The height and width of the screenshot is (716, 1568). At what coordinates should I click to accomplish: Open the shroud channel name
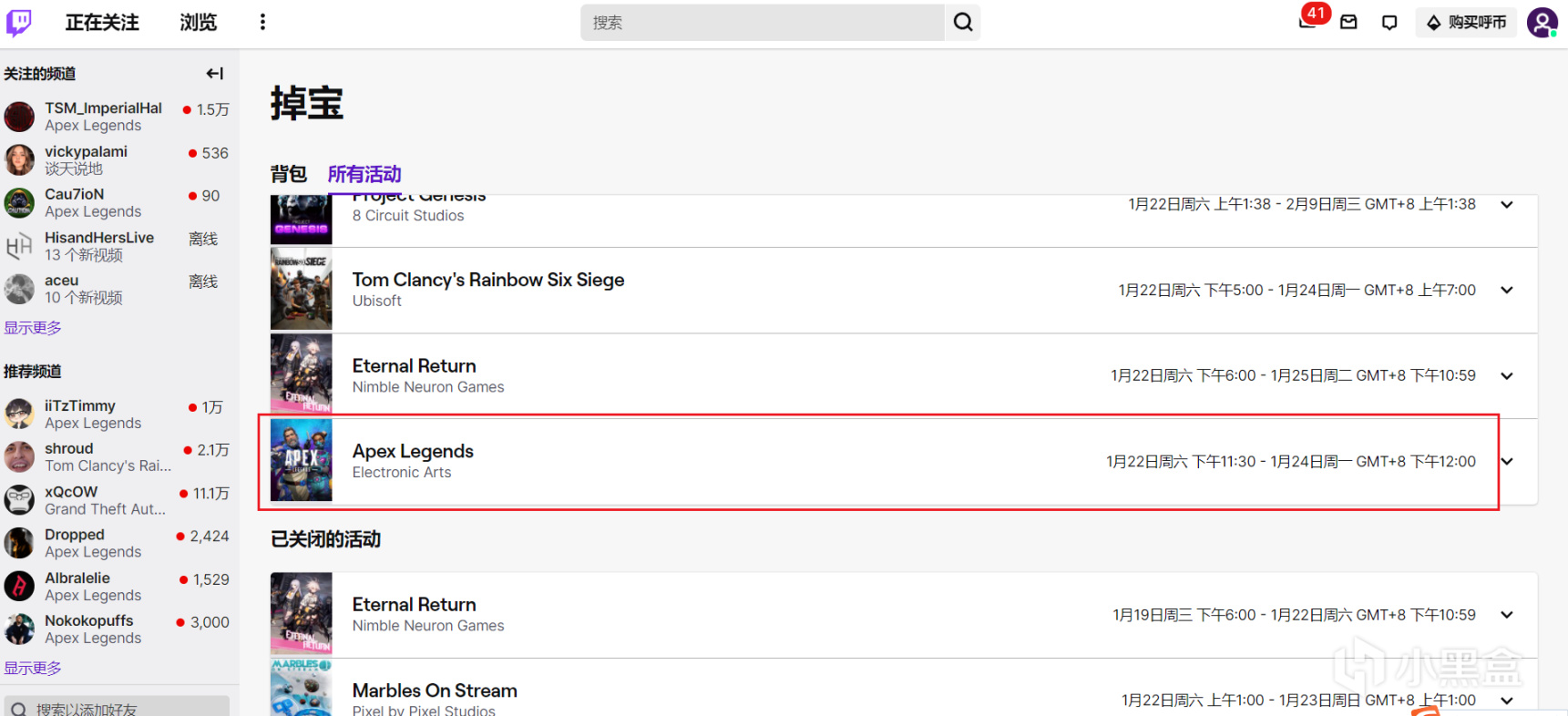(x=69, y=448)
